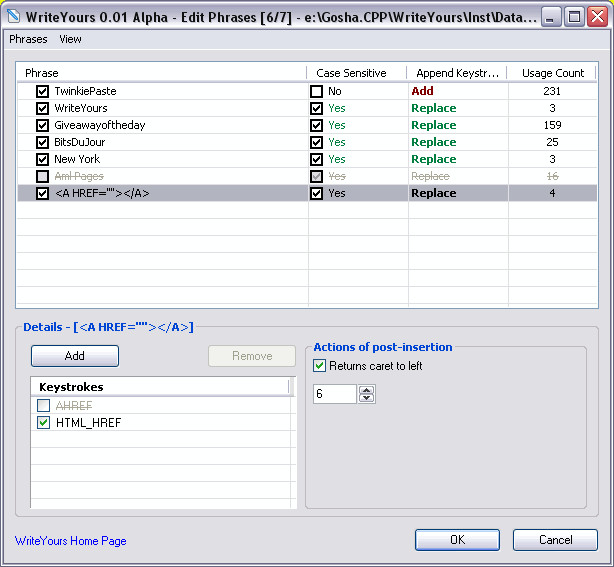Image resolution: width=614 pixels, height=567 pixels.
Task: Sort by Append Keystr... column header
Action: [457, 73]
